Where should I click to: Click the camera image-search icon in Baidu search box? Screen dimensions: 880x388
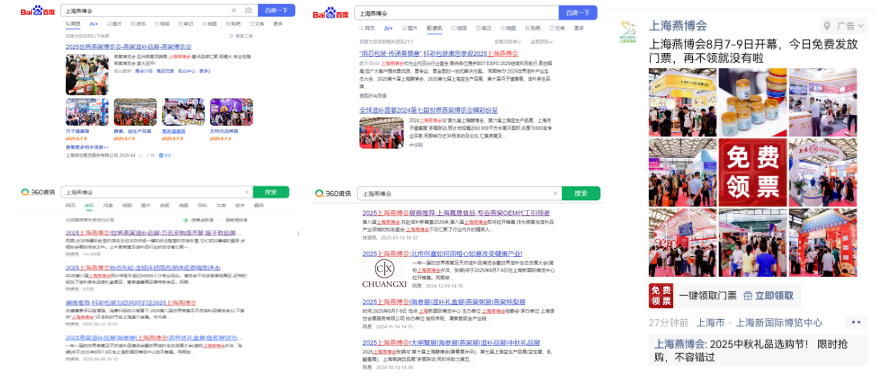(x=248, y=11)
